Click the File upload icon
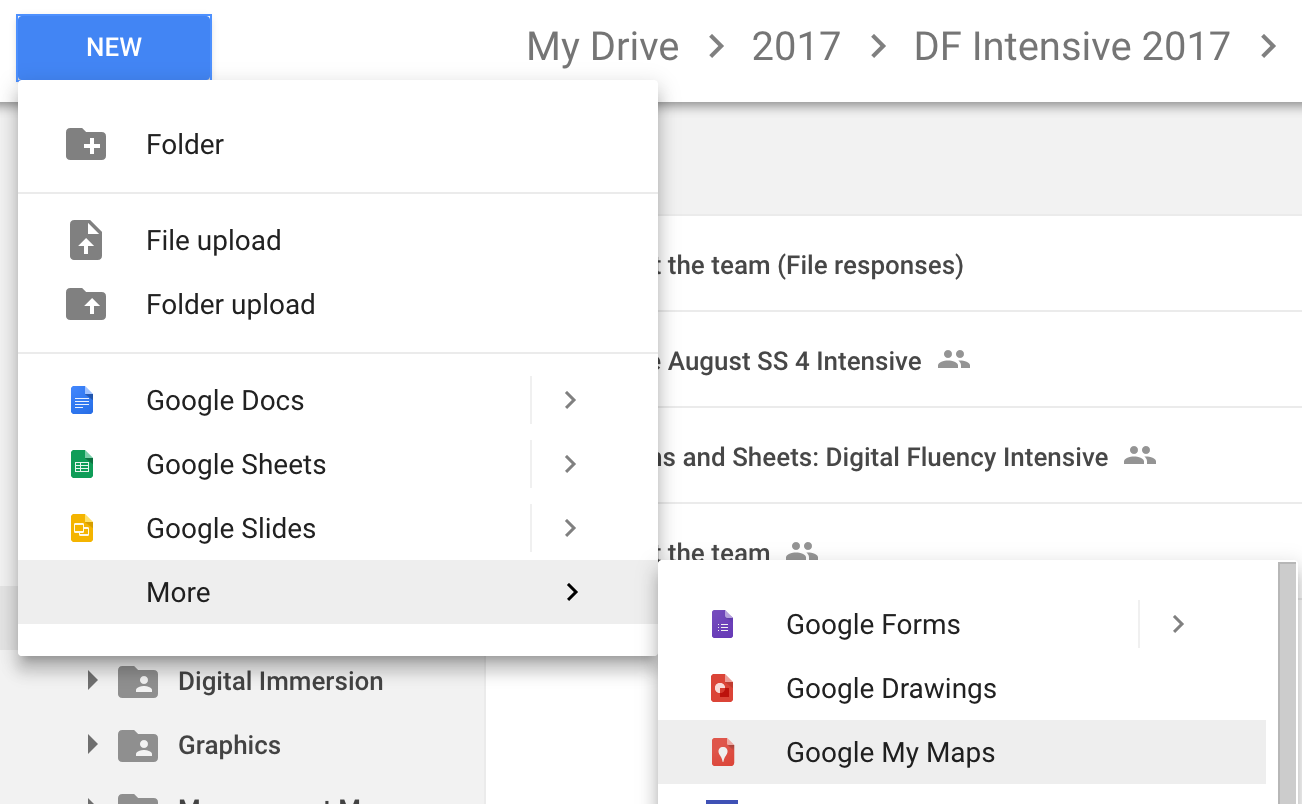 pyautogui.click(x=86, y=241)
